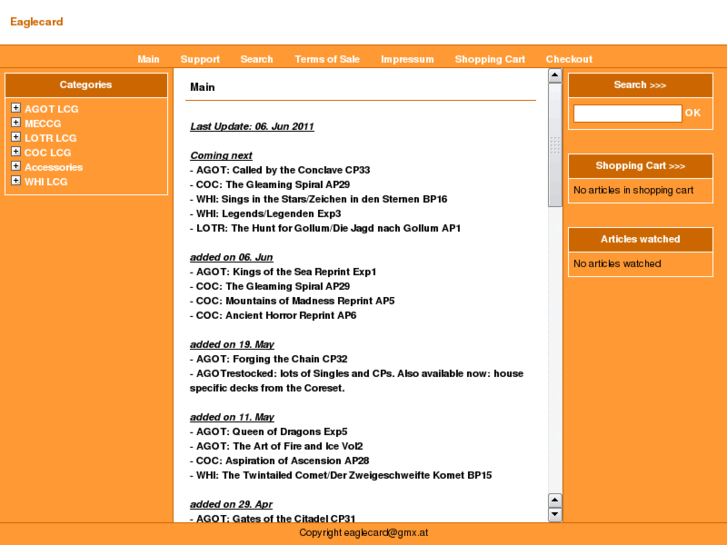The width and height of the screenshot is (727, 545).
Task: Click the 'Last Update: 06. Jun 2011' text
Action: [x=252, y=127]
